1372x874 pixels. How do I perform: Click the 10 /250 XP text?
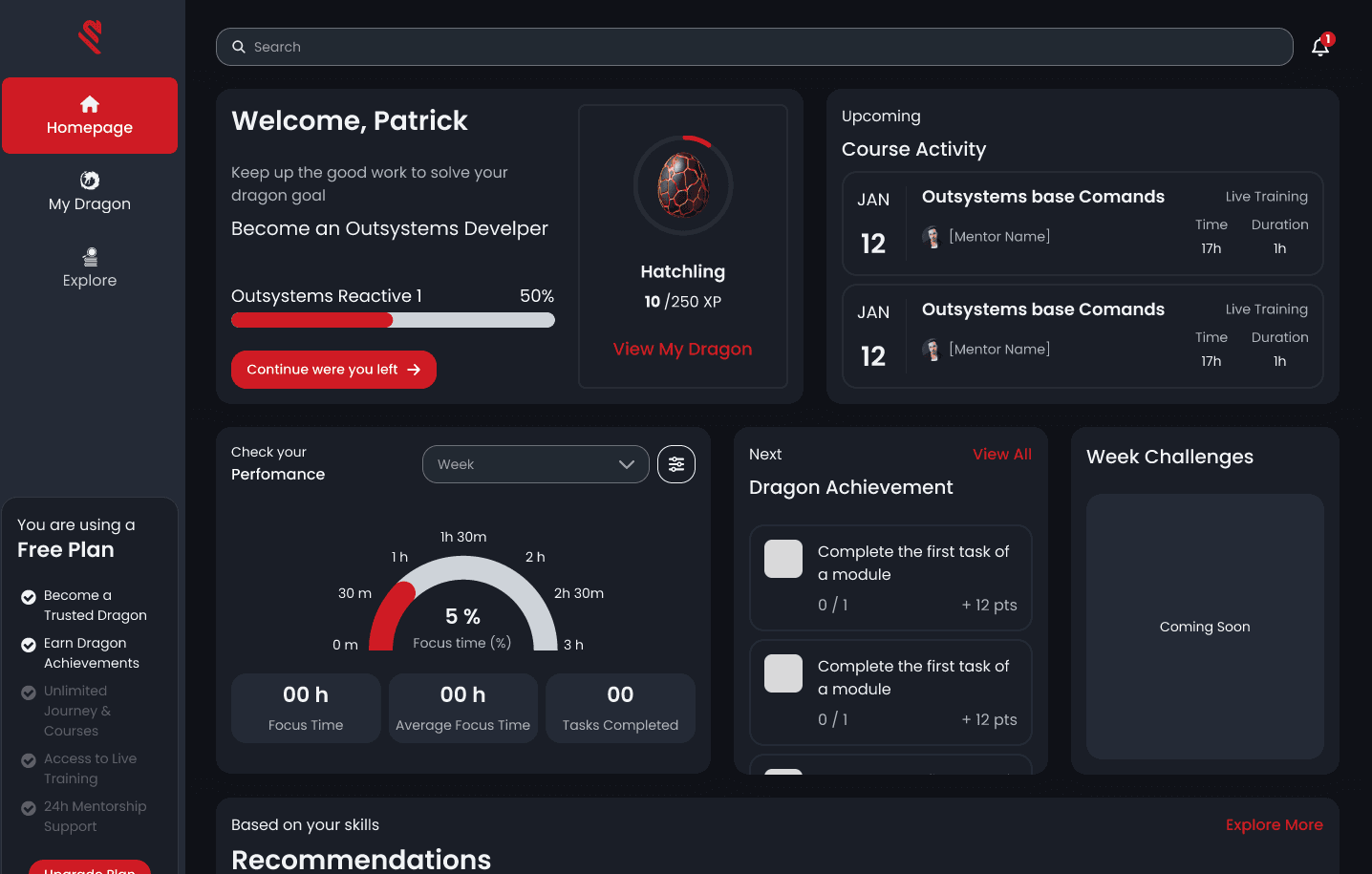(x=683, y=301)
